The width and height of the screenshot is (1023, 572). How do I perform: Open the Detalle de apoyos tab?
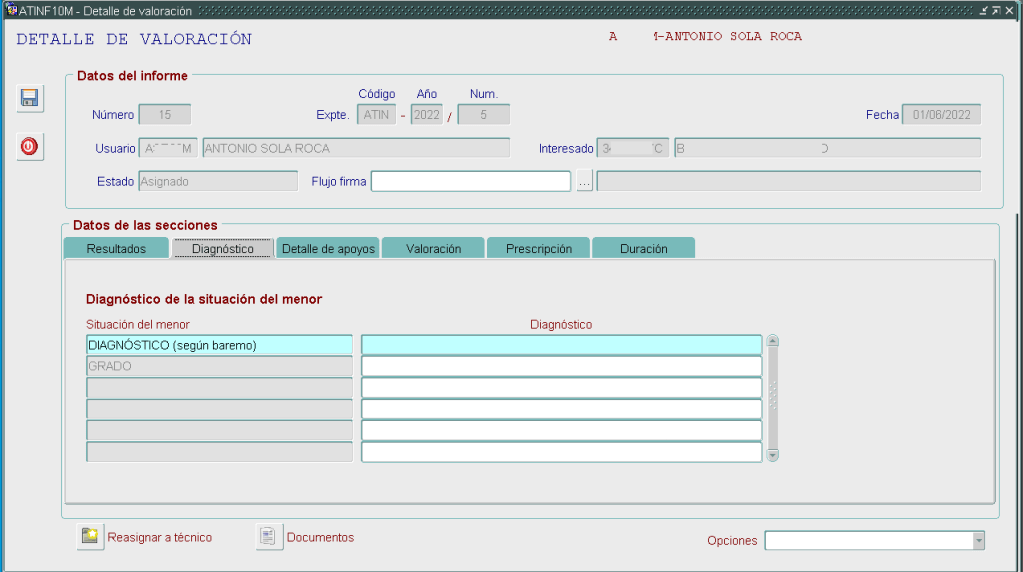point(329,249)
